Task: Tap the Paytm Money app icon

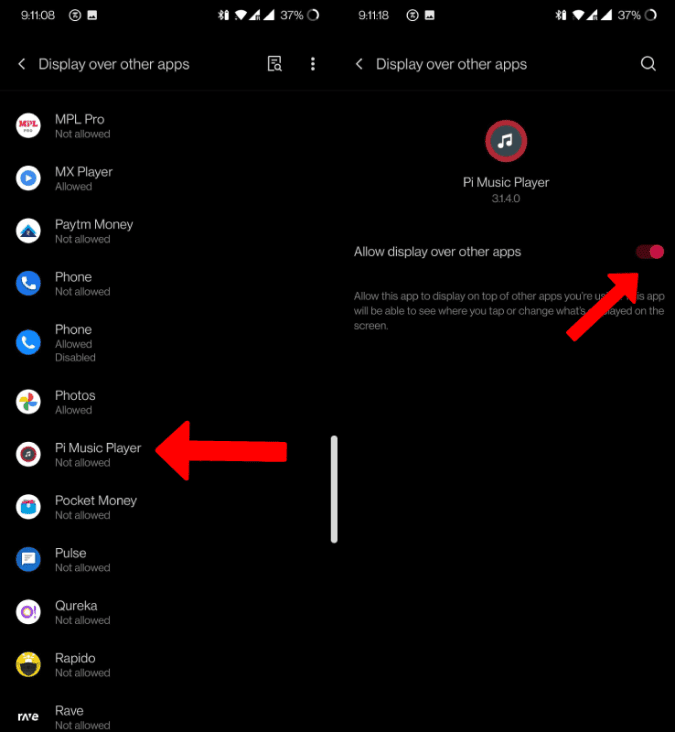Action: click(28, 231)
